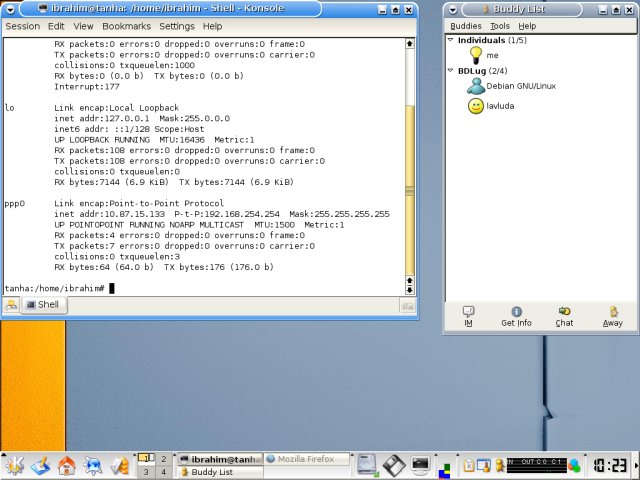Click Konsole scrollbar up arrow at top
Image resolution: width=640 pixels, height=480 pixels.
tap(410, 44)
